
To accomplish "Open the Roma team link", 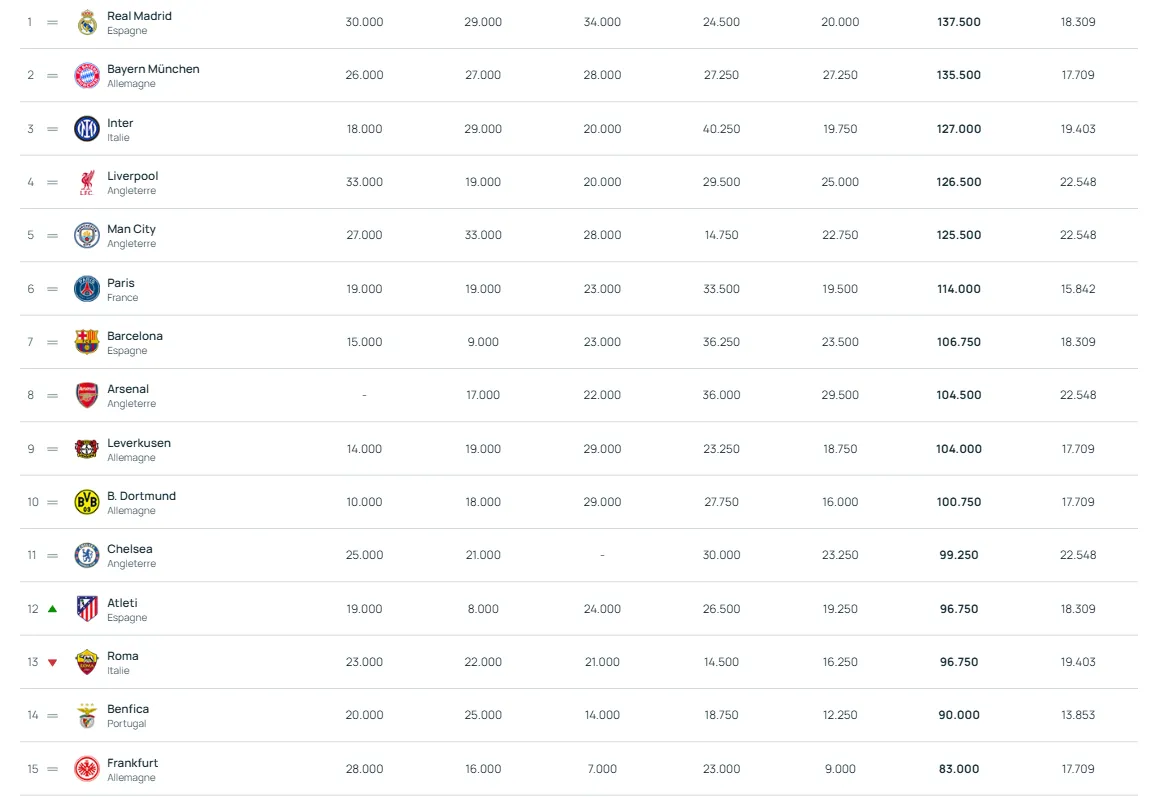I will coord(123,656).
